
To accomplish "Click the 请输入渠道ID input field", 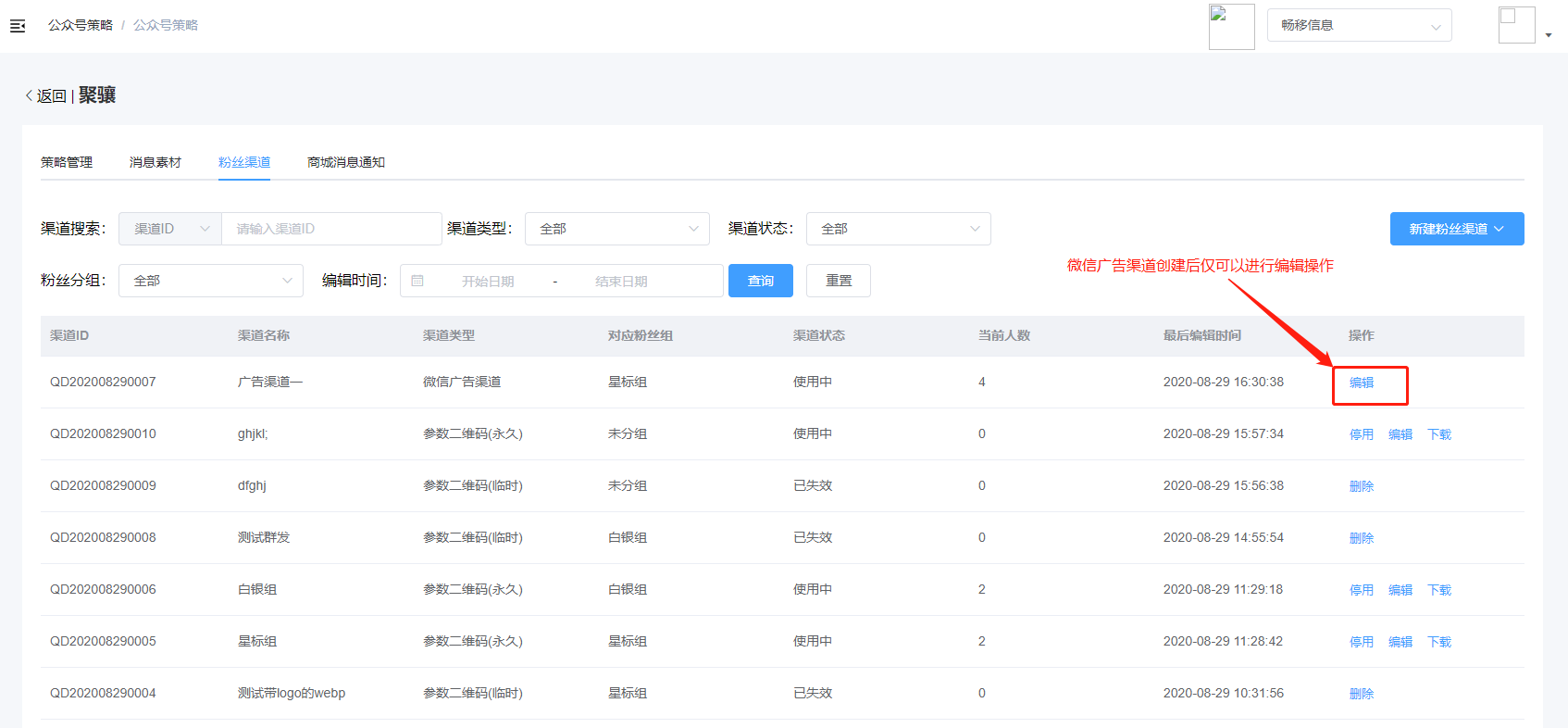I will 330,229.
